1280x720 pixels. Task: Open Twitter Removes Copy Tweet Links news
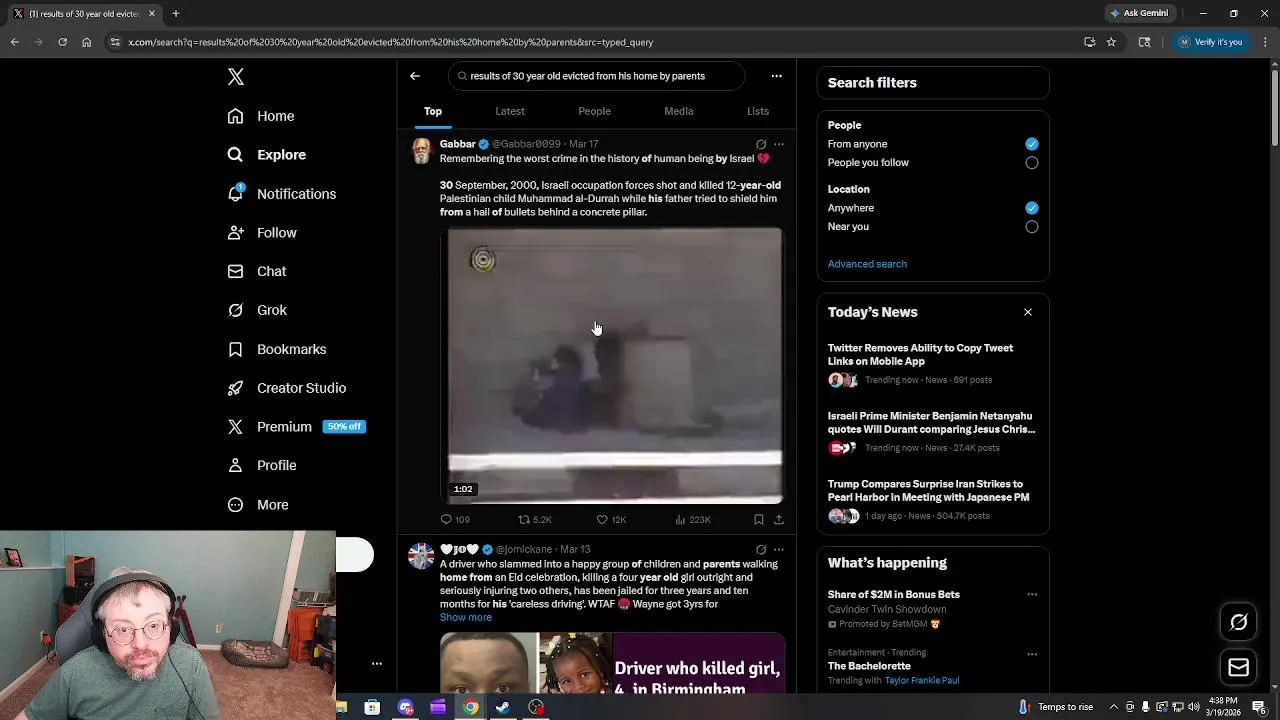click(933, 364)
